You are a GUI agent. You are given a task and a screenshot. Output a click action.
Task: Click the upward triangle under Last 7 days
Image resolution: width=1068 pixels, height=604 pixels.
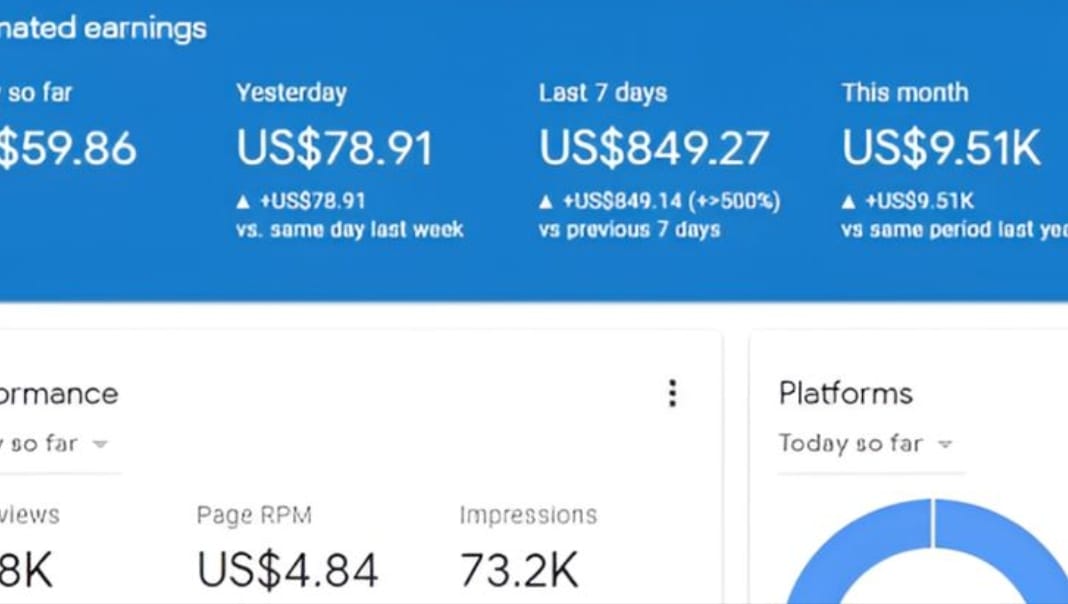[x=546, y=202]
